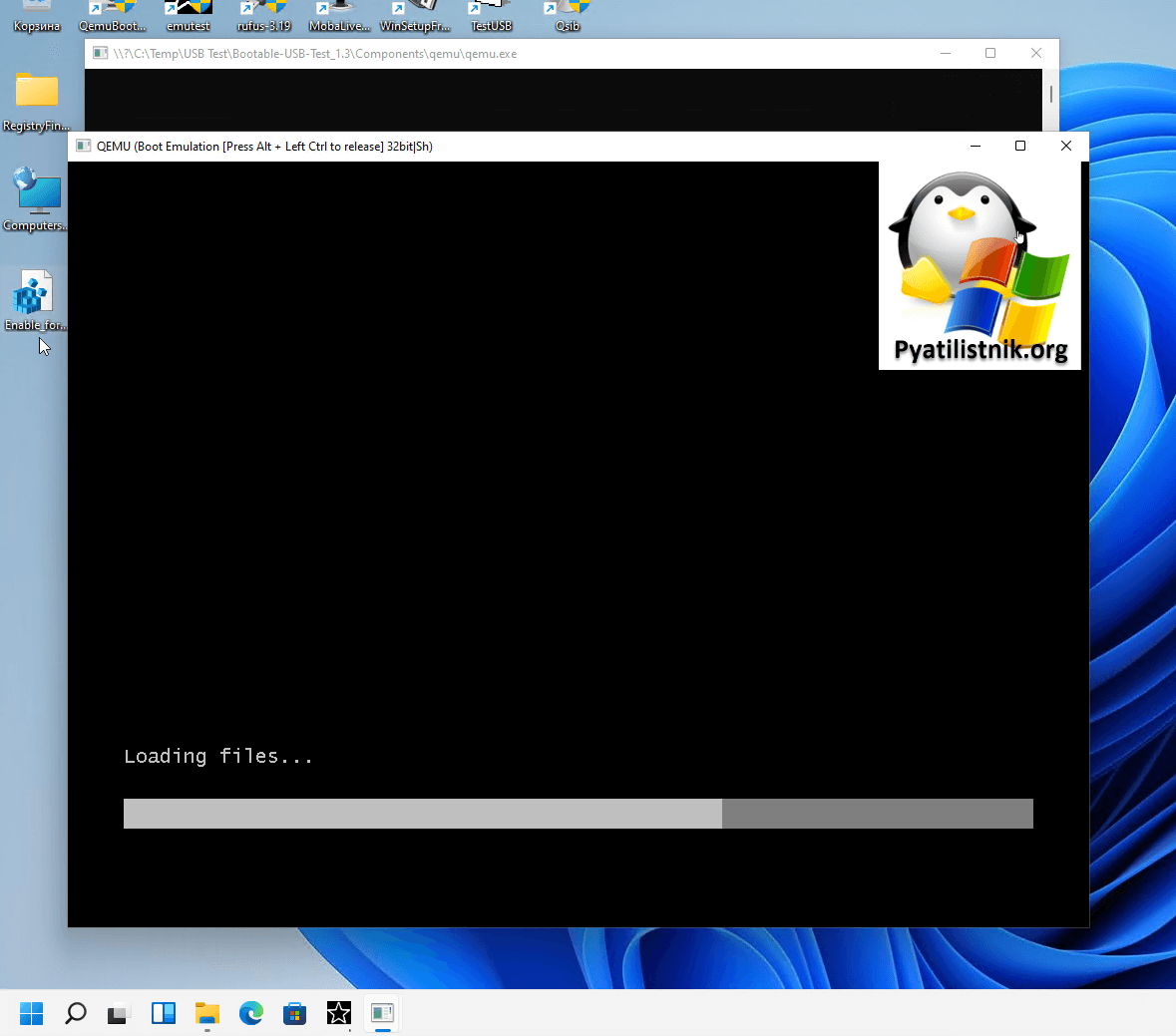Launch the WinSetupFr desktop shortcut
Viewport: 1176px width, 1036px height.
coord(415,17)
